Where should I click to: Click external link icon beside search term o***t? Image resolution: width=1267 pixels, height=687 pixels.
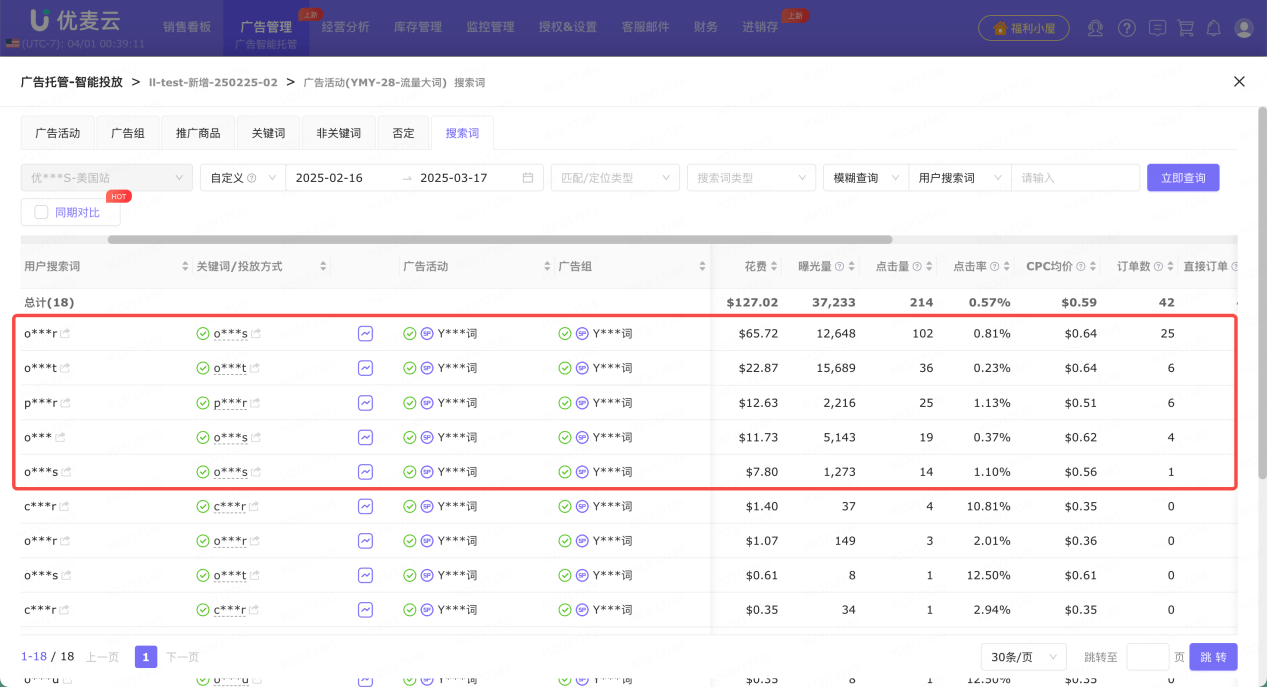click(65, 368)
